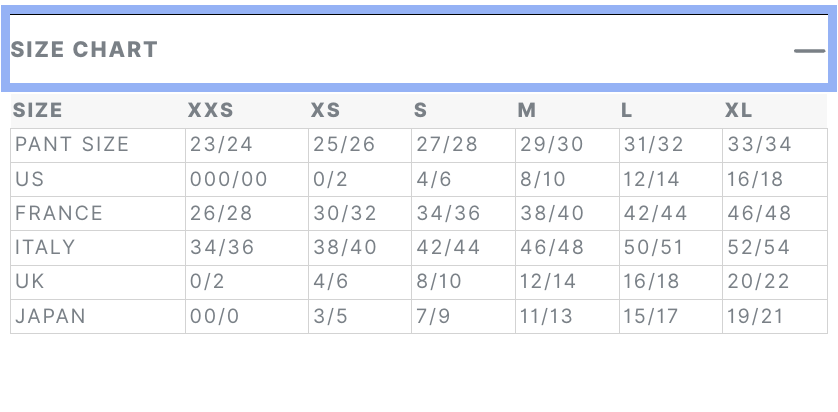Click the S size column header
Screen dimensions: 838x412
coord(421,110)
